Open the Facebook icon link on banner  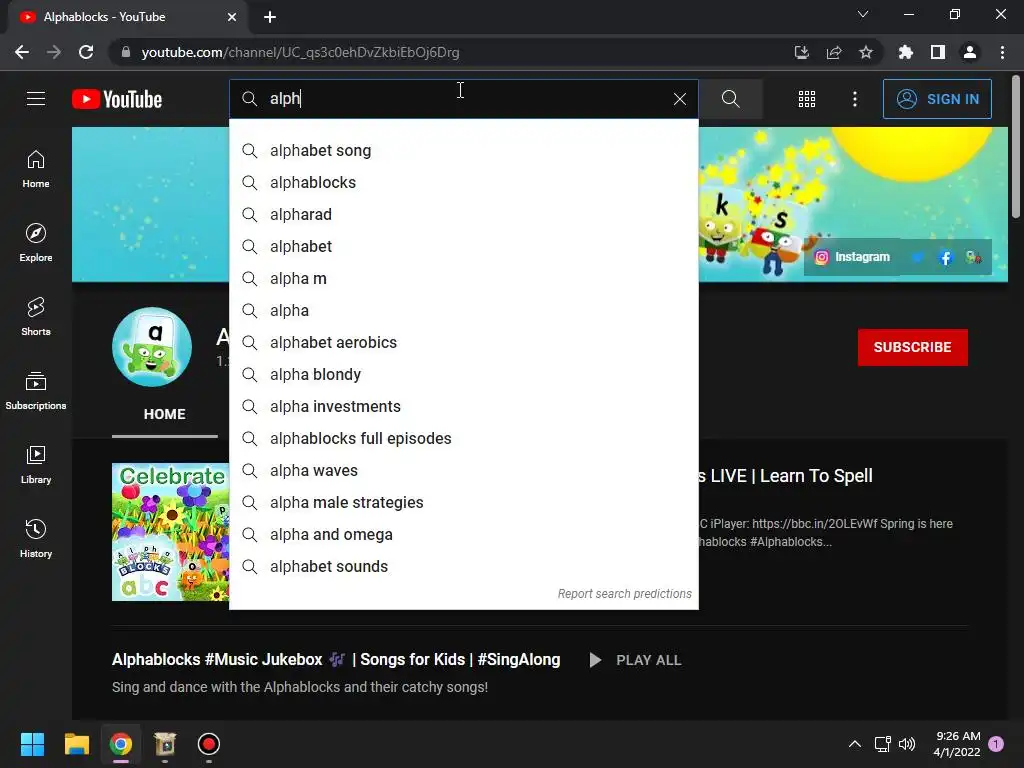pyautogui.click(x=945, y=257)
